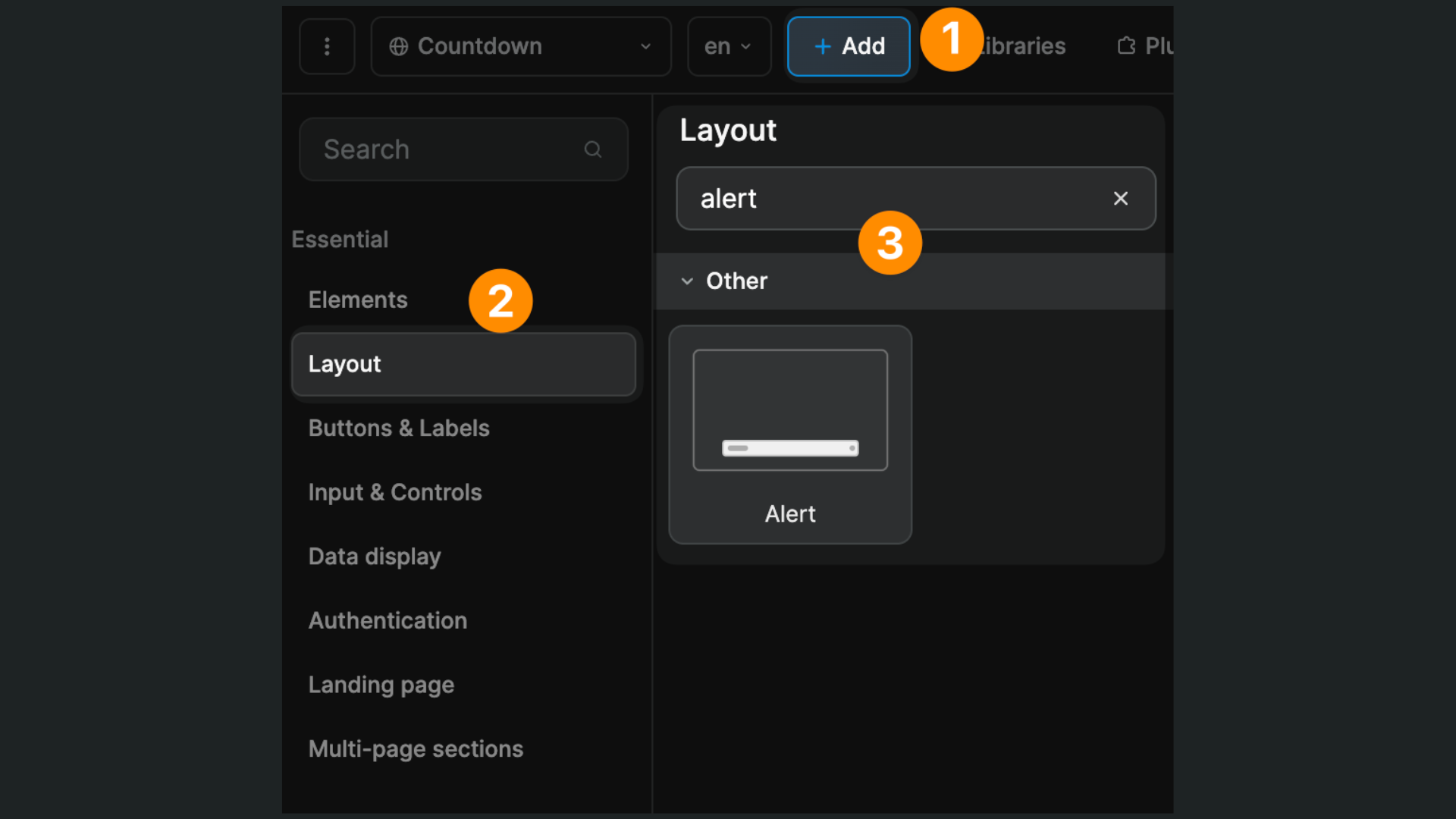The image size is (1456, 819).
Task: Select the Alert element thumbnail
Action: pos(790,434)
